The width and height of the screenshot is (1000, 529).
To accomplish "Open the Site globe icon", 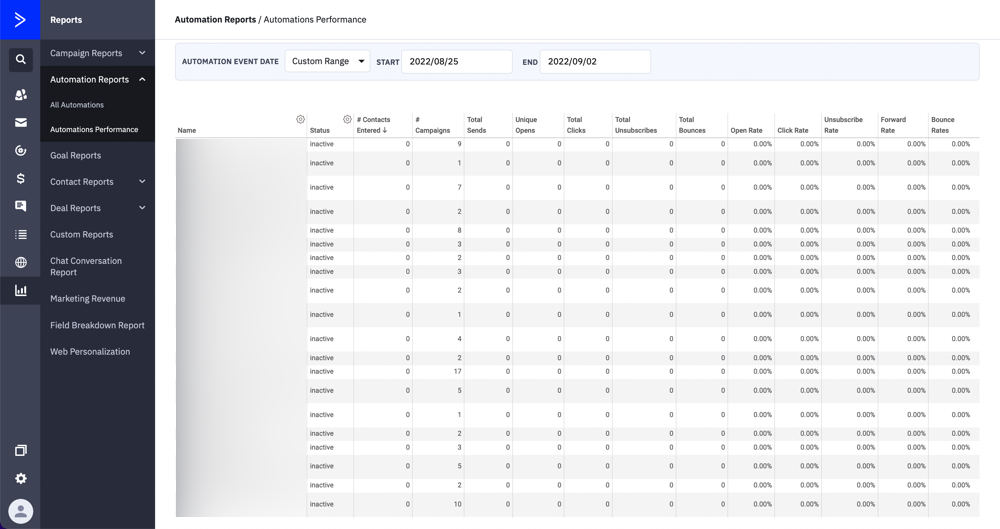I will coord(20,262).
